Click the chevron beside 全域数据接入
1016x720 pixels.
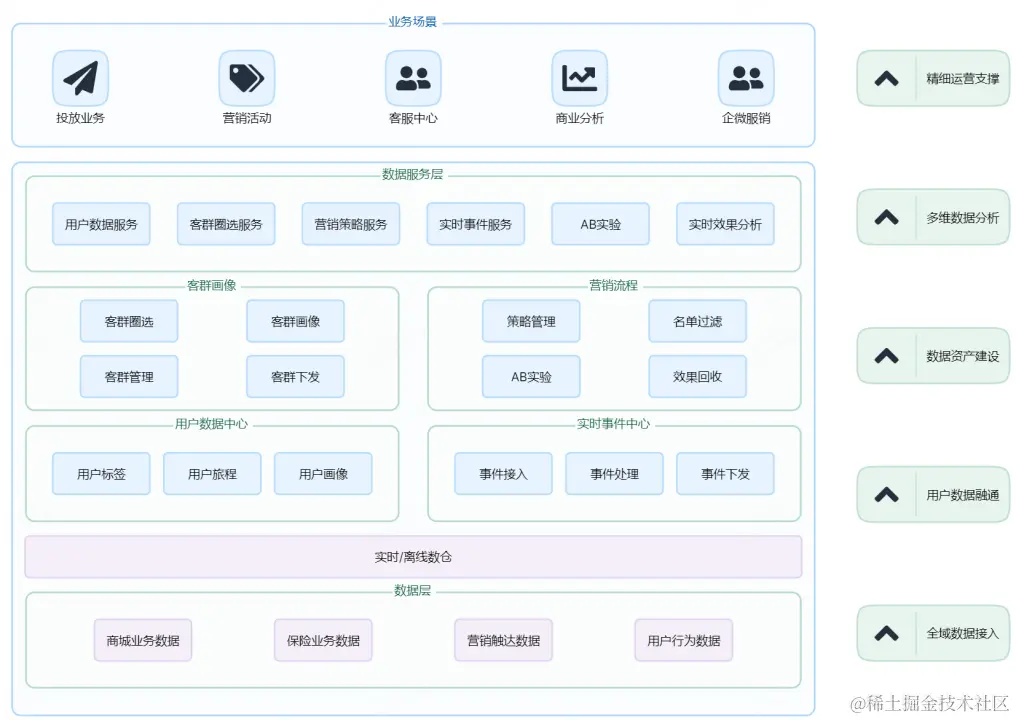point(886,632)
